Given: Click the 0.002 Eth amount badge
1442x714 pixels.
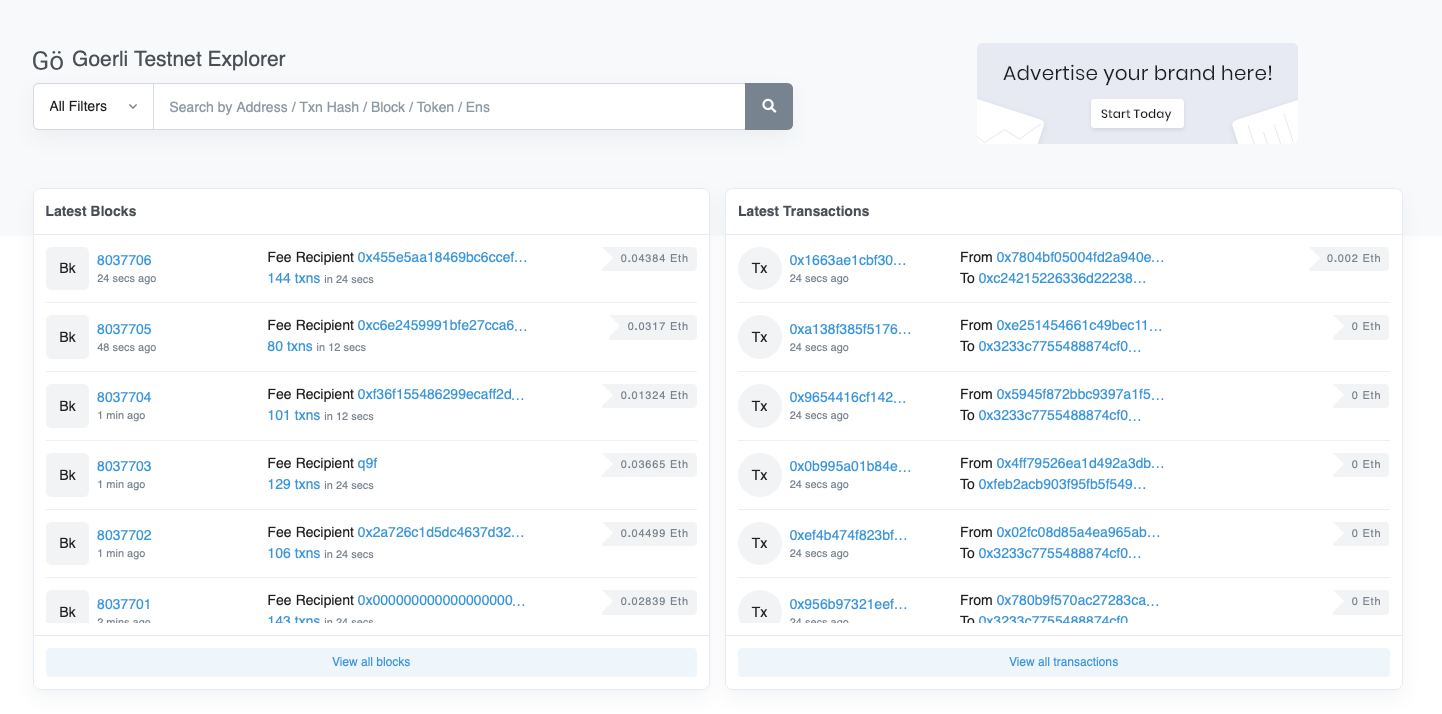Looking at the screenshot, I should (1349, 258).
